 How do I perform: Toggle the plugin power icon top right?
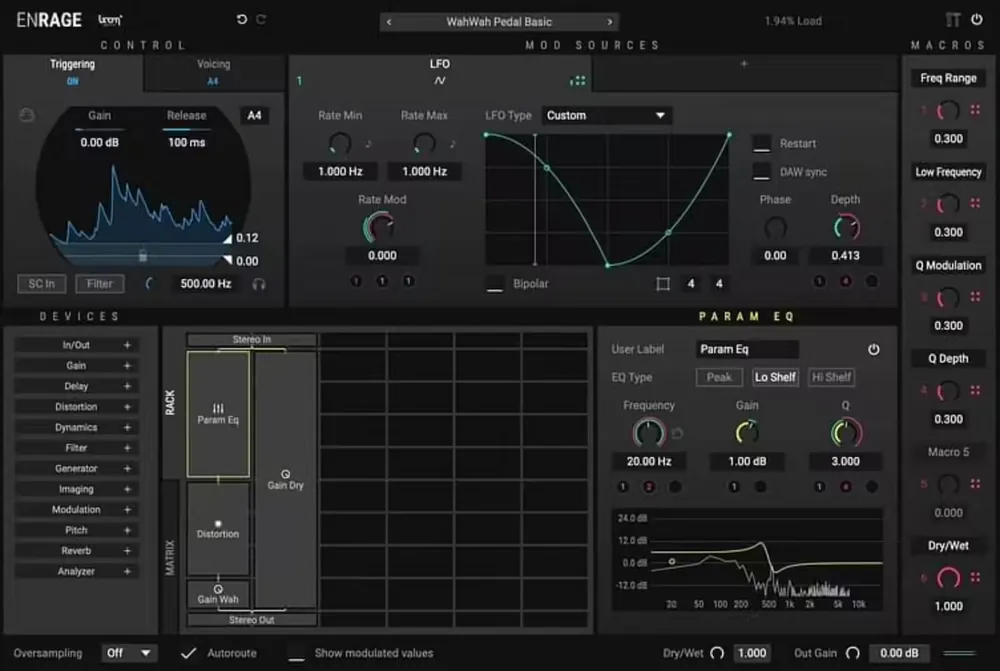[x=976, y=20]
